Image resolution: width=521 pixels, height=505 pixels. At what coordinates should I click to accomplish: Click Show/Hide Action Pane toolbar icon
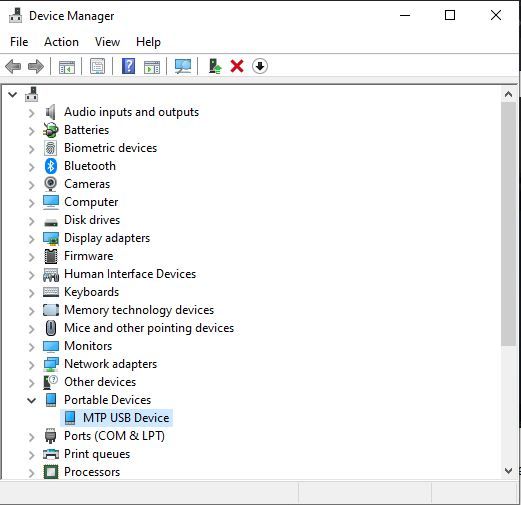coord(152,67)
